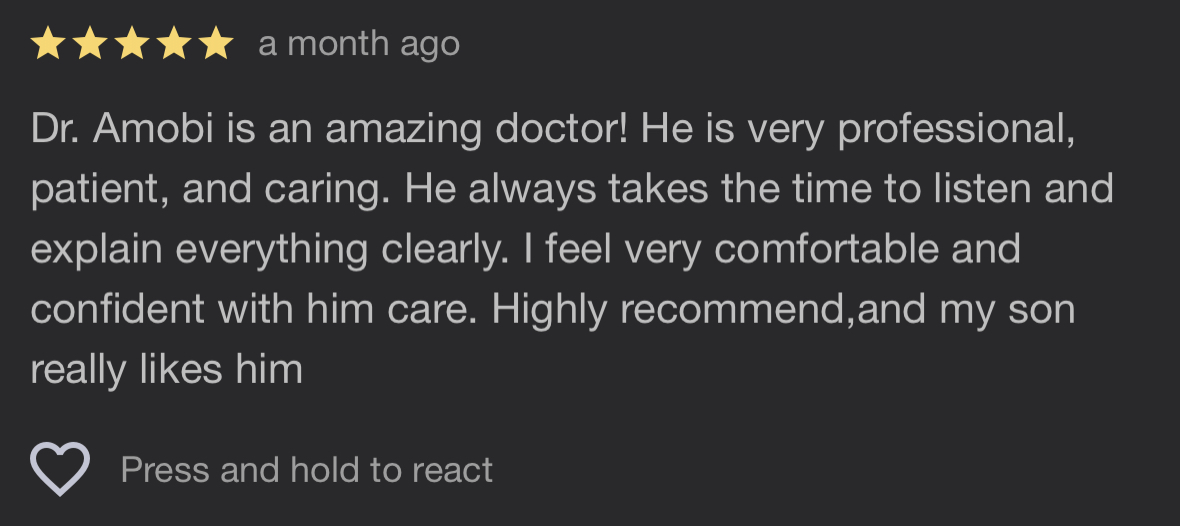
Task: Click the last line "really likes him"
Action: (x=166, y=369)
